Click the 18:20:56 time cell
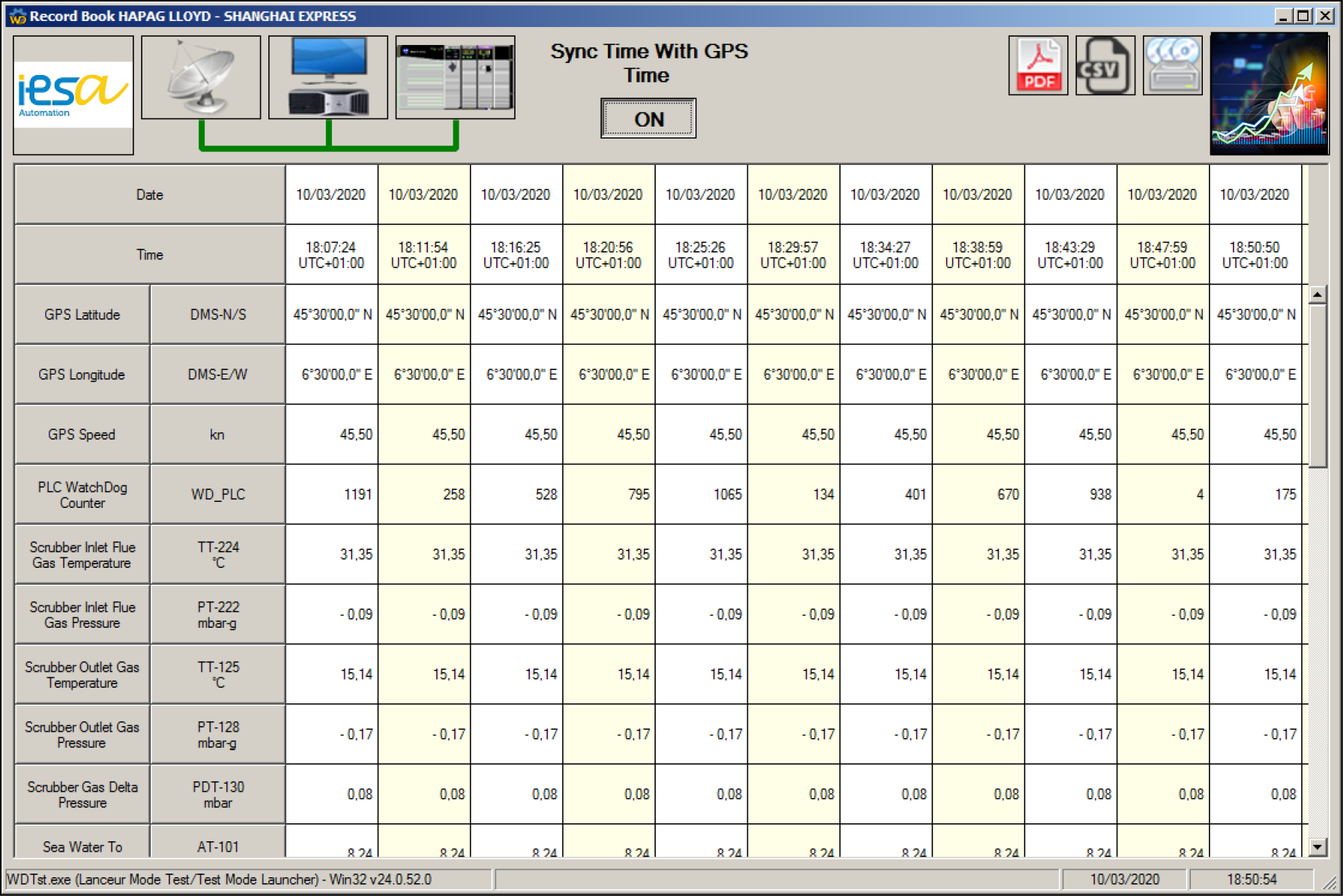1343x896 pixels. [x=609, y=255]
